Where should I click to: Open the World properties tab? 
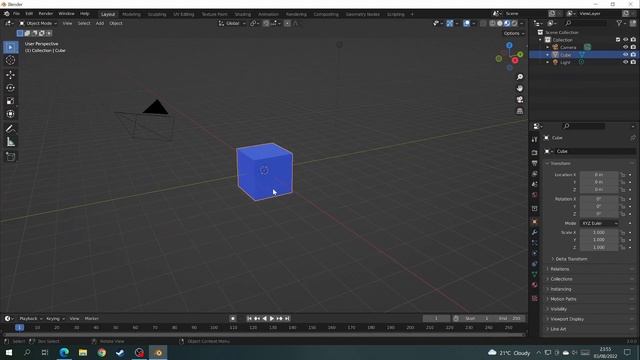[x=535, y=195]
